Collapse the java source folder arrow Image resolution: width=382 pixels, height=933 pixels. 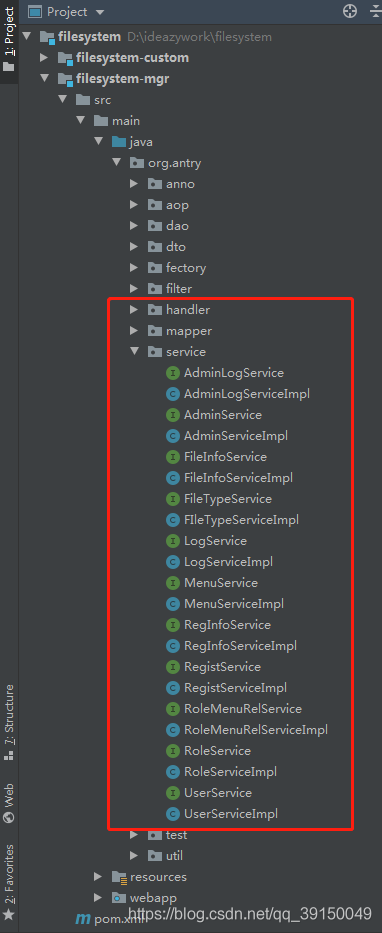click(x=98, y=142)
